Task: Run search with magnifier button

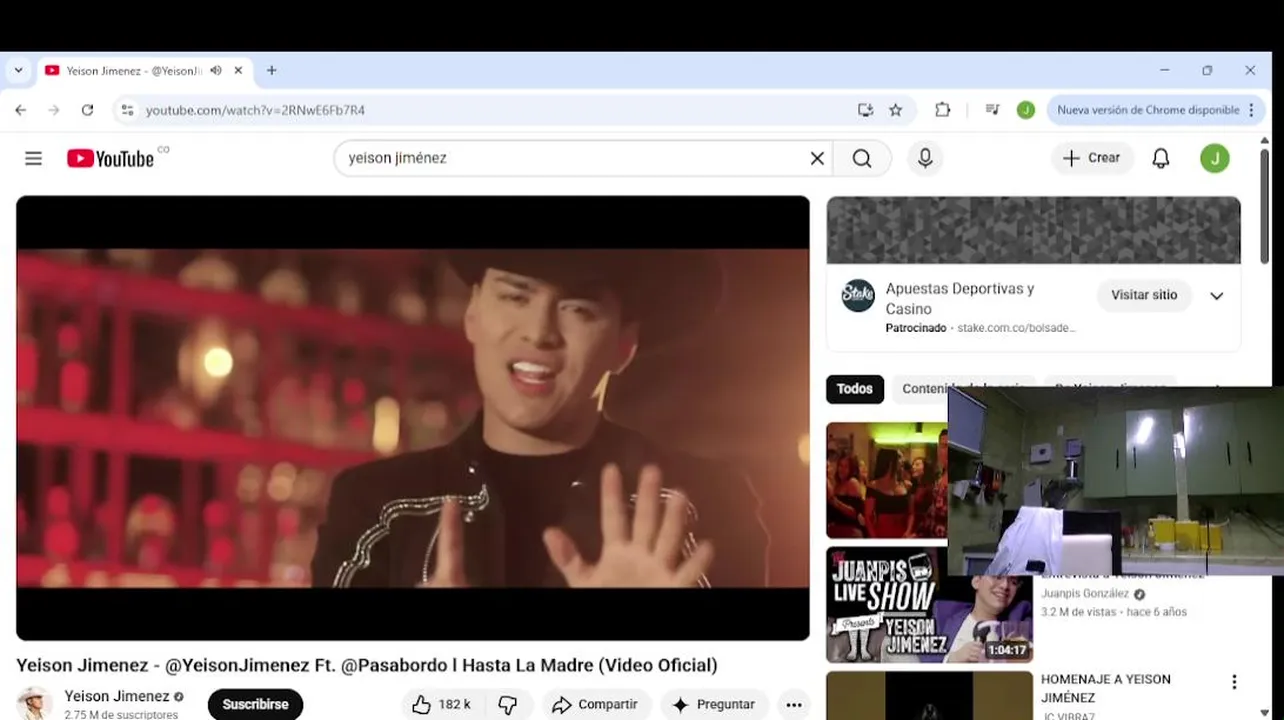Action: tap(862, 158)
